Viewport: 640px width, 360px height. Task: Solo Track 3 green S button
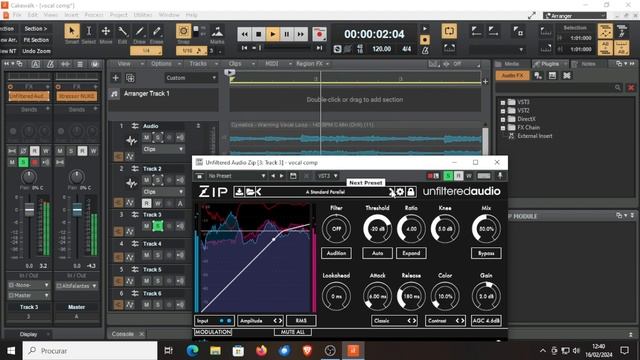pyautogui.click(x=158, y=226)
